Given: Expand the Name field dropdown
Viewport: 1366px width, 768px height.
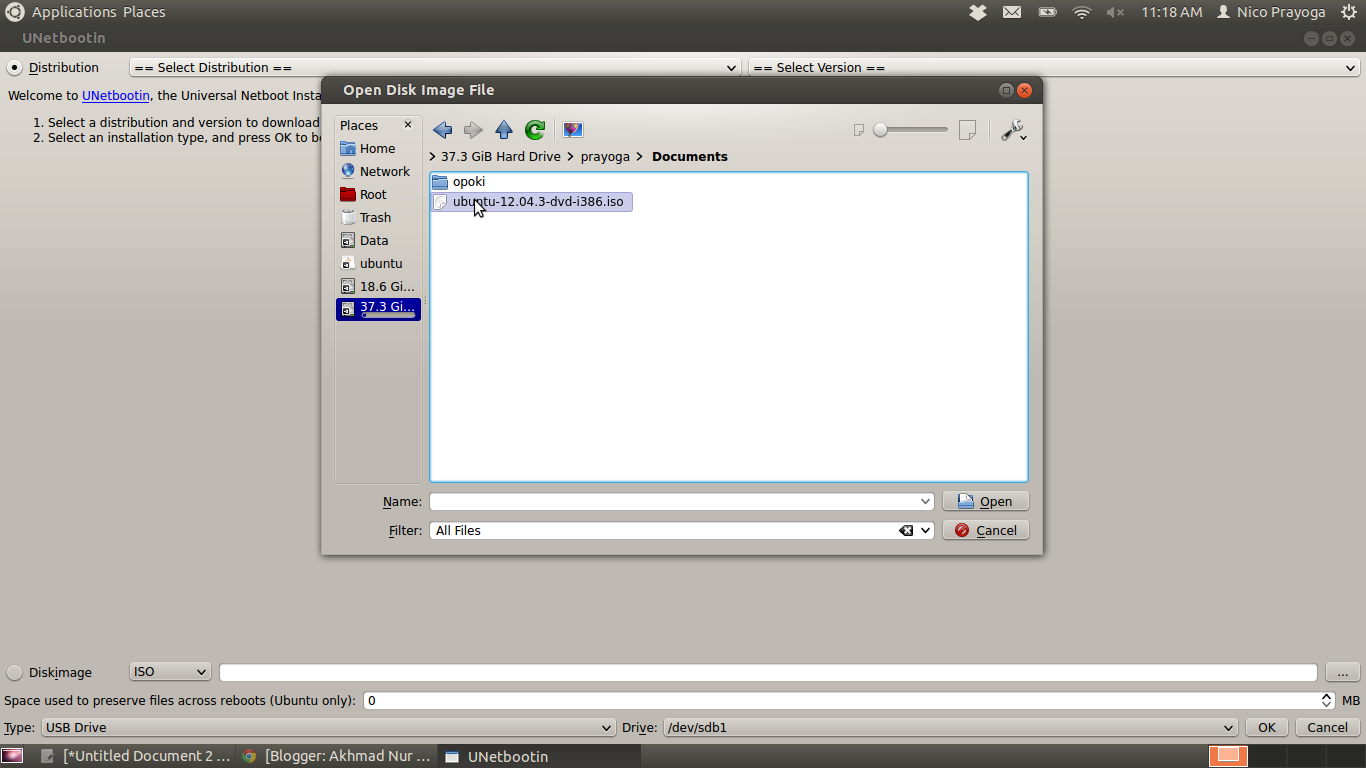Looking at the screenshot, I should pyautogui.click(x=926, y=501).
